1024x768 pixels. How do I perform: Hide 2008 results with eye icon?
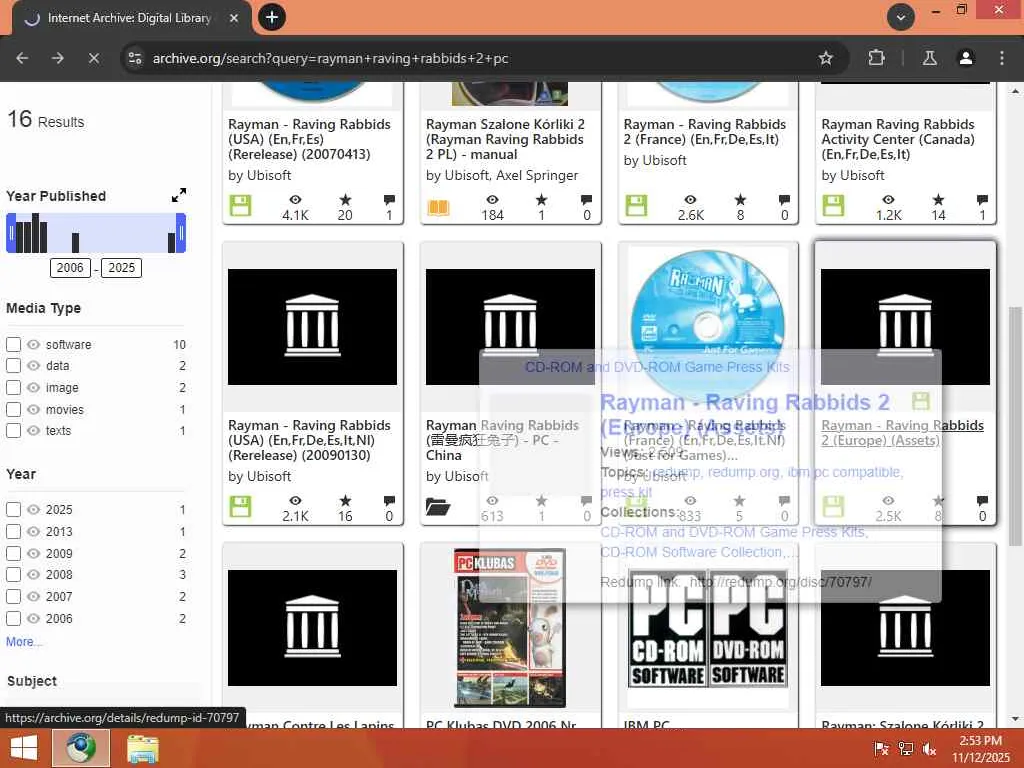pyautogui.click(x=33, y=575)
